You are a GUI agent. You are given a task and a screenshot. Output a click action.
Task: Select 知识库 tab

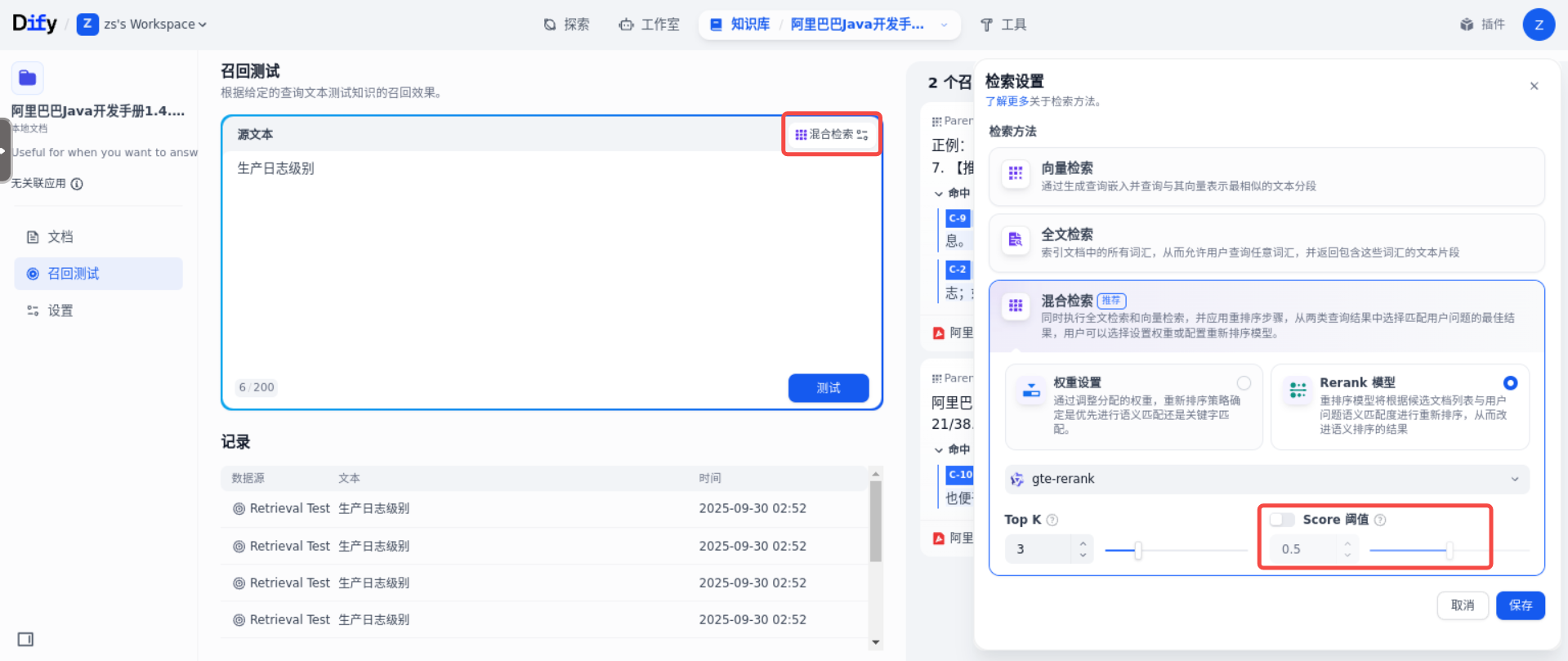(739, 25)
